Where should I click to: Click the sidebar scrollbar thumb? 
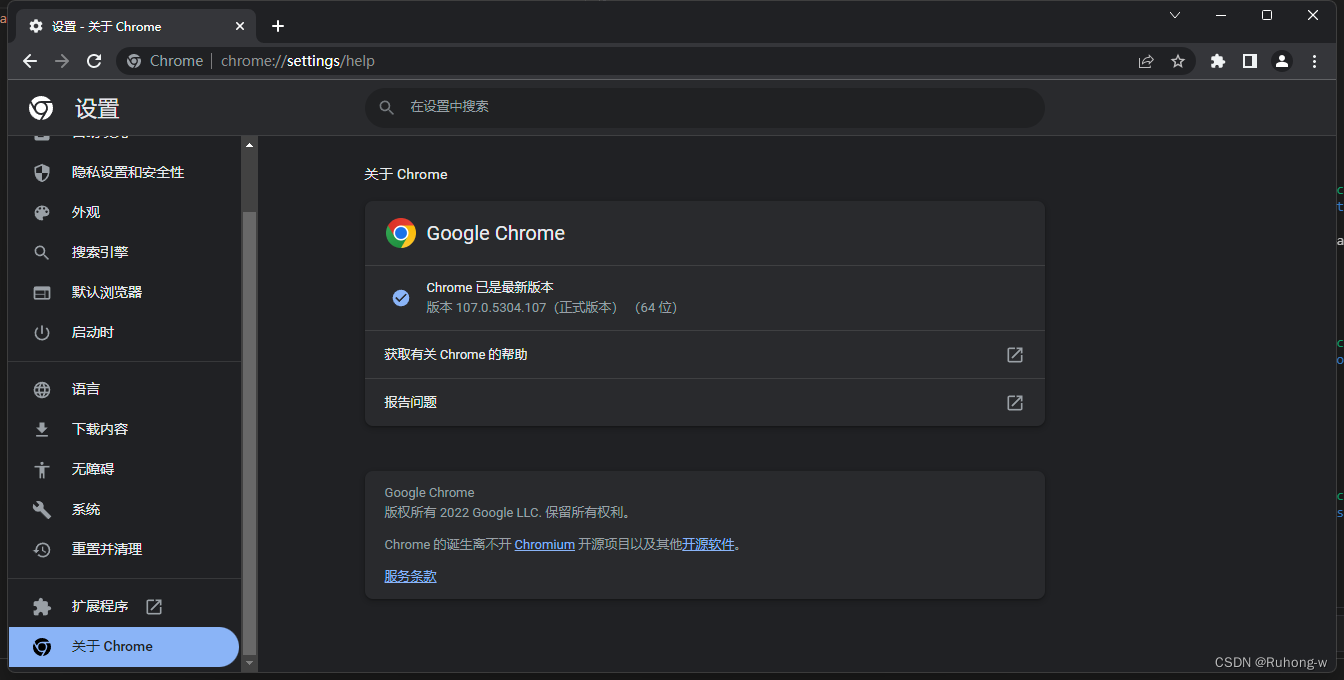click(x=250, y=432)
